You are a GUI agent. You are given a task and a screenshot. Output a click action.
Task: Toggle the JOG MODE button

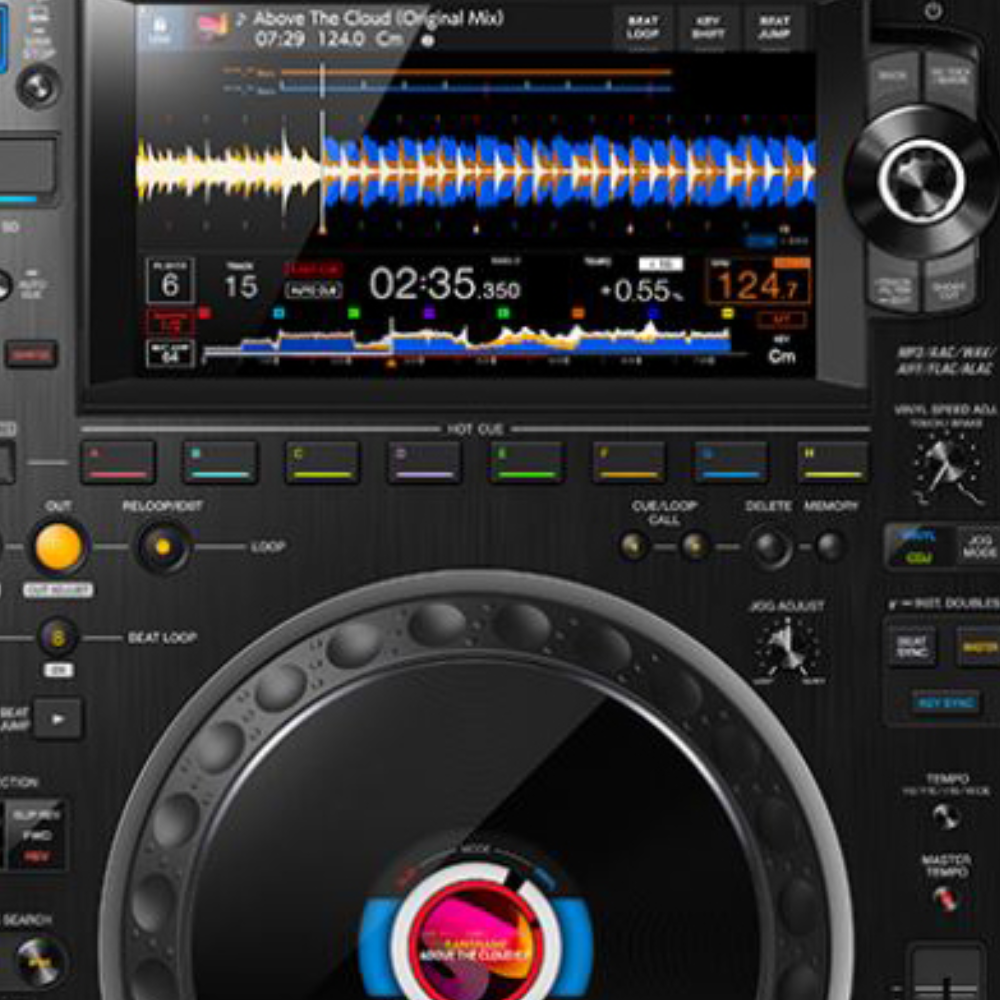pyautogui.click(x=979, y=547)
